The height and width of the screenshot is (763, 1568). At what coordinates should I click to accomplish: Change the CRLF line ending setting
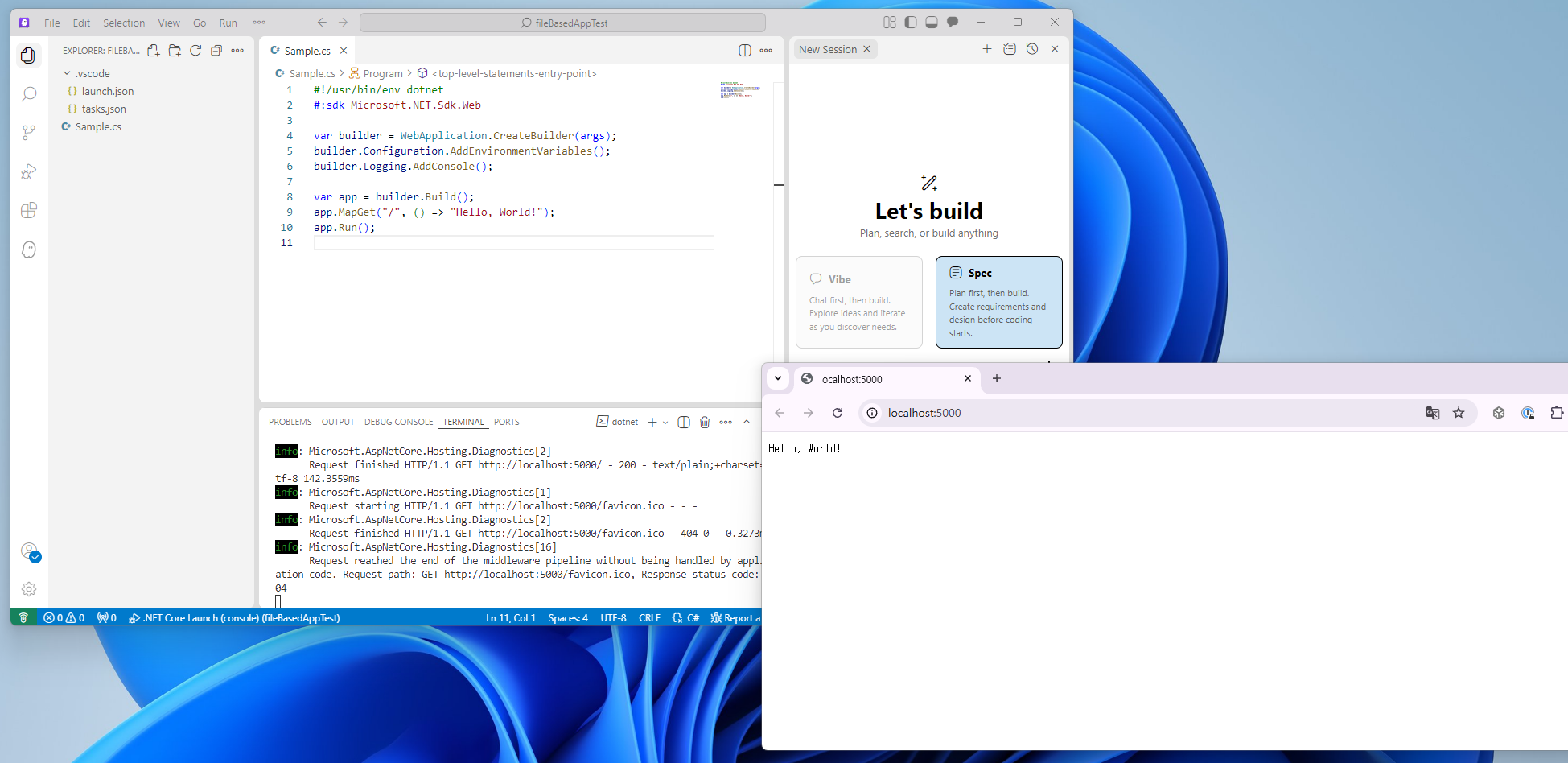point(649,618)
